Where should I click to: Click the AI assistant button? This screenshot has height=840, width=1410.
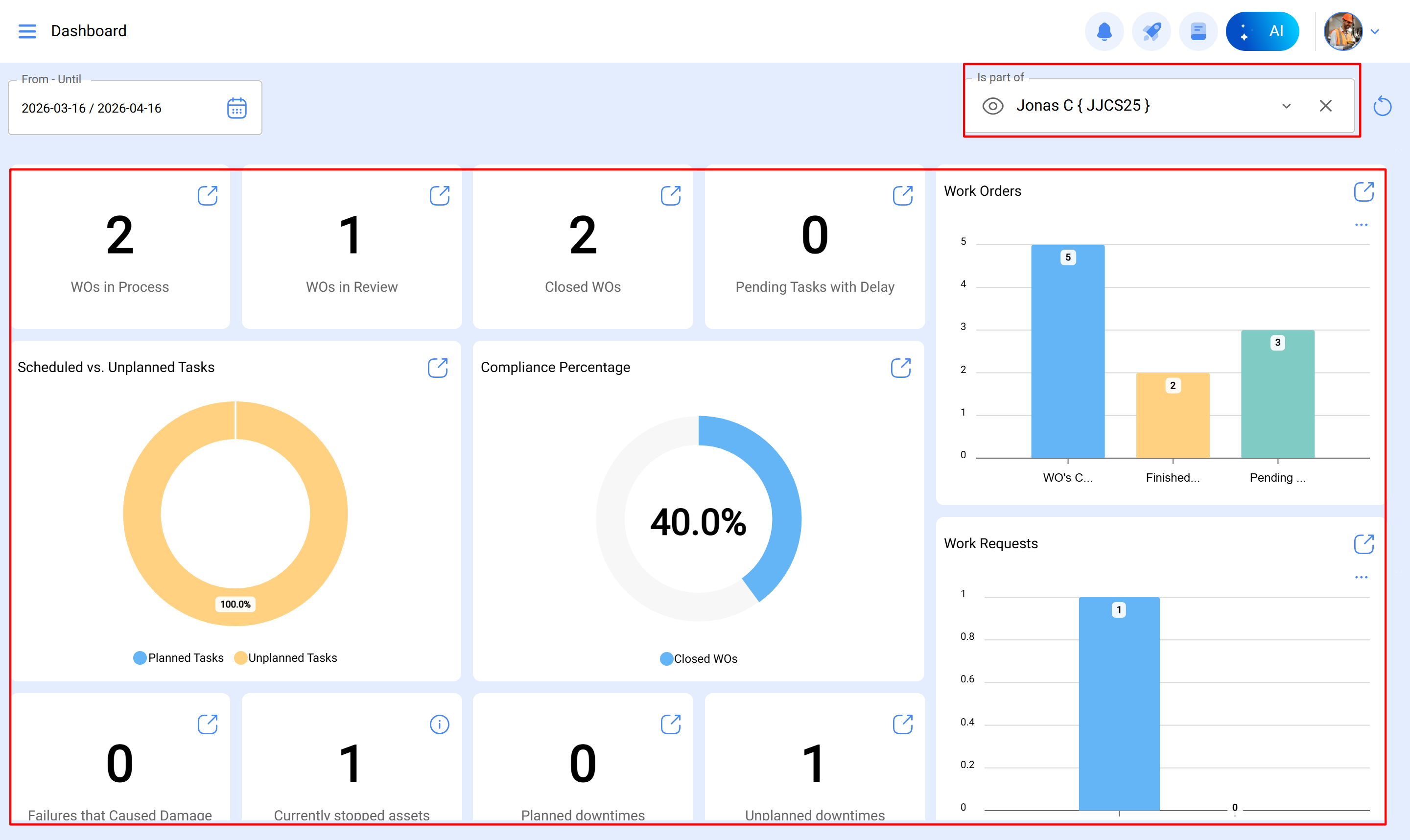point(1262,31)
